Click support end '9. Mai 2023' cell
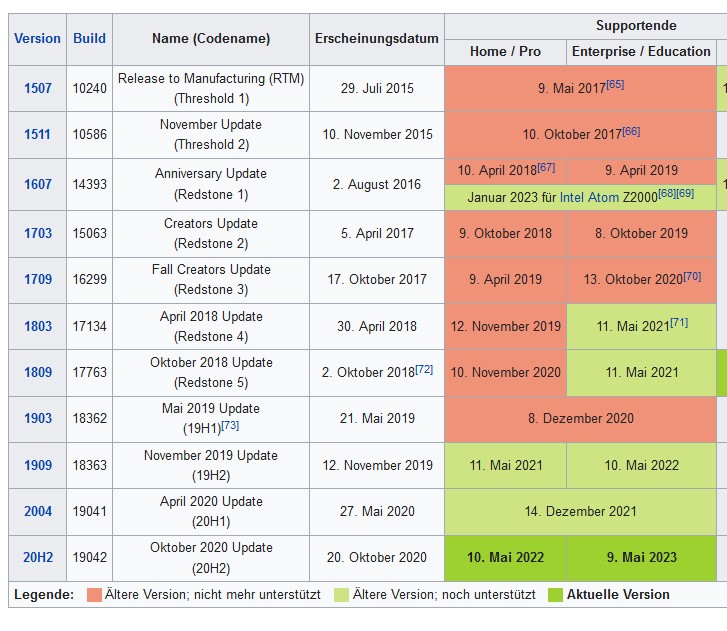727x631 pixels. (x=642, y=558)
